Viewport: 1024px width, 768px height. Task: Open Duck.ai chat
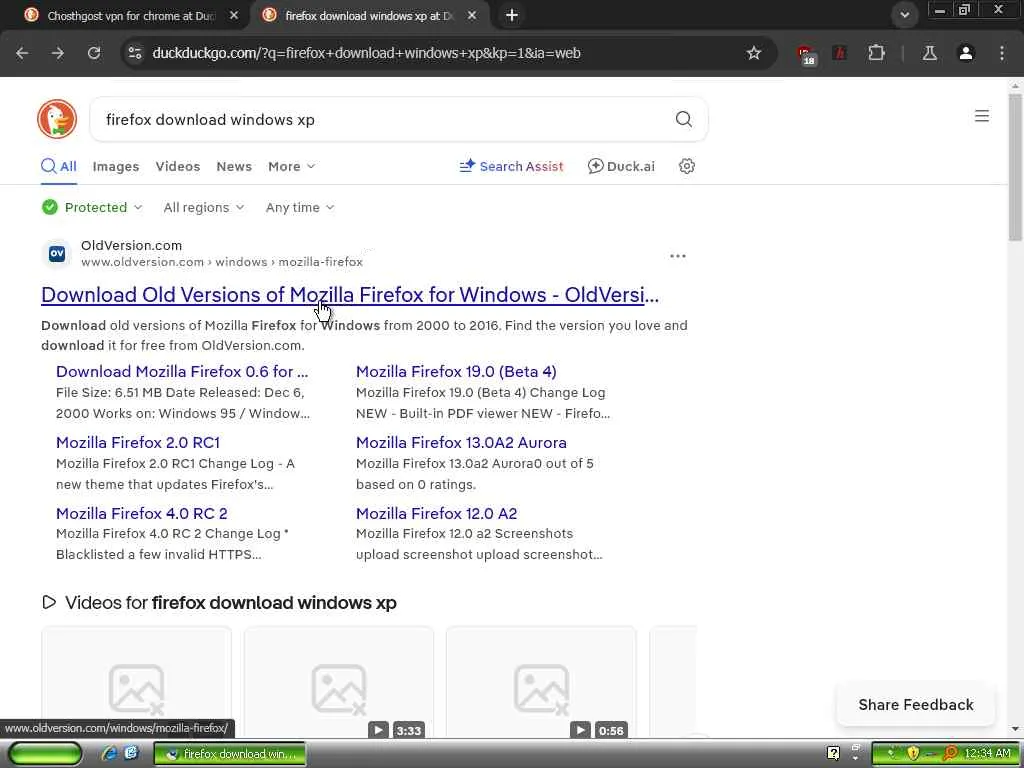[621, 166]
